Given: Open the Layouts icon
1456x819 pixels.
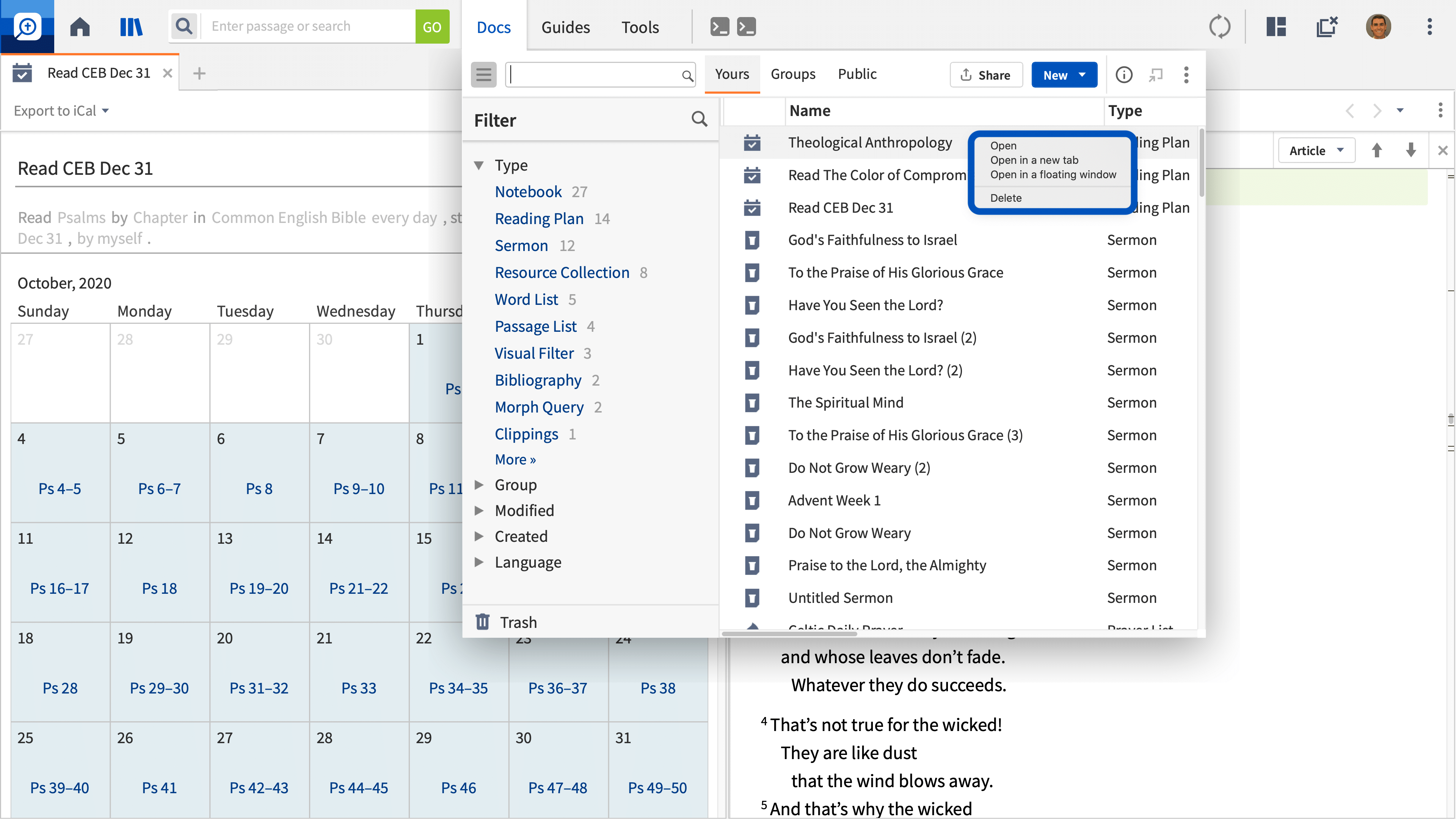Looking at the screenshot, I should (x=1276, y=27).
